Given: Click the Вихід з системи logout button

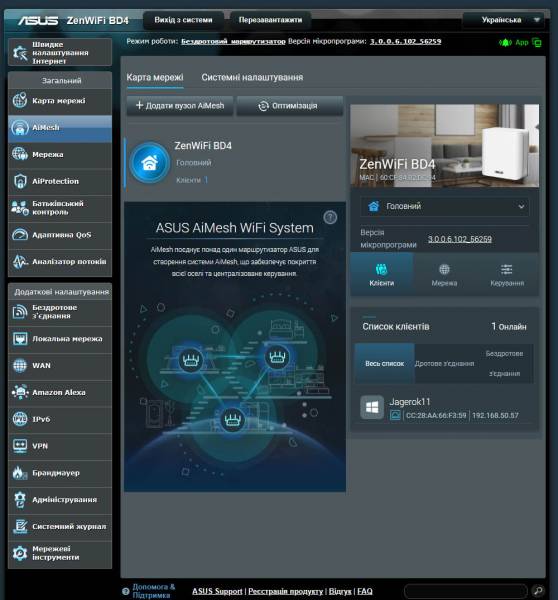Looking at the screenshot, I should pos(183,20).
